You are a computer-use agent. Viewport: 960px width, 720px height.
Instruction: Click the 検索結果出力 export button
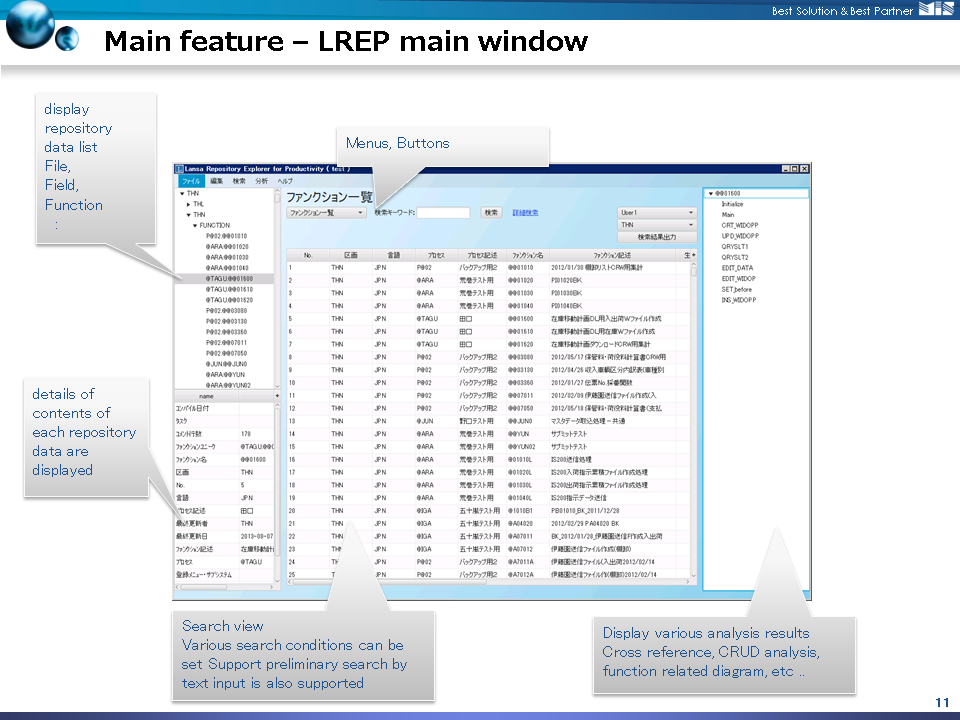657,237
